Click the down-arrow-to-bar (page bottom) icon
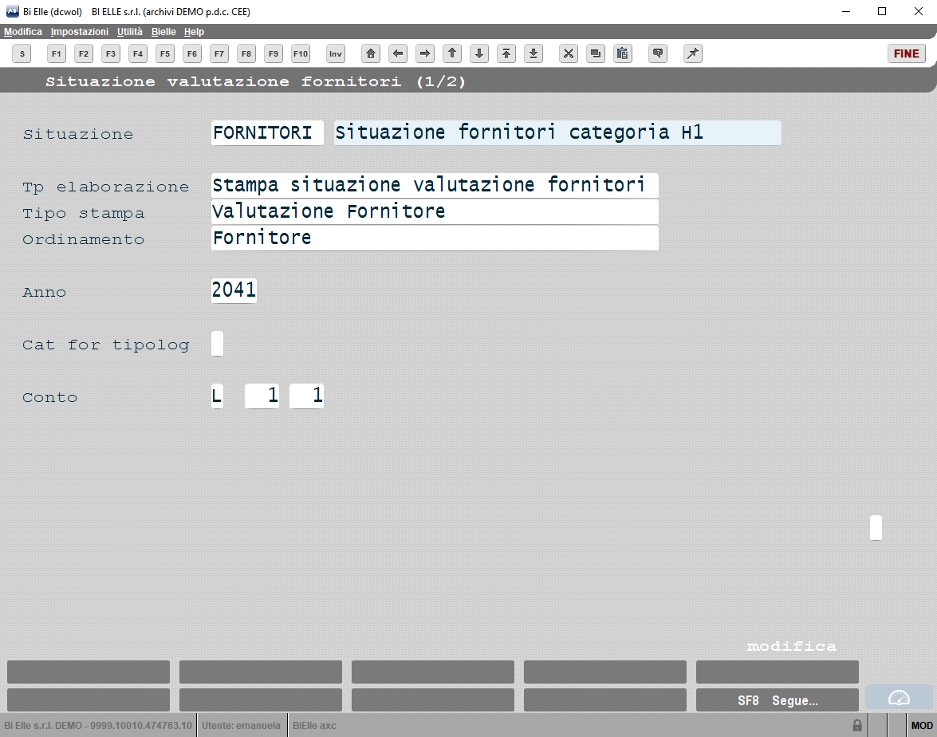The image size is (937, 737). click(534, 54)
